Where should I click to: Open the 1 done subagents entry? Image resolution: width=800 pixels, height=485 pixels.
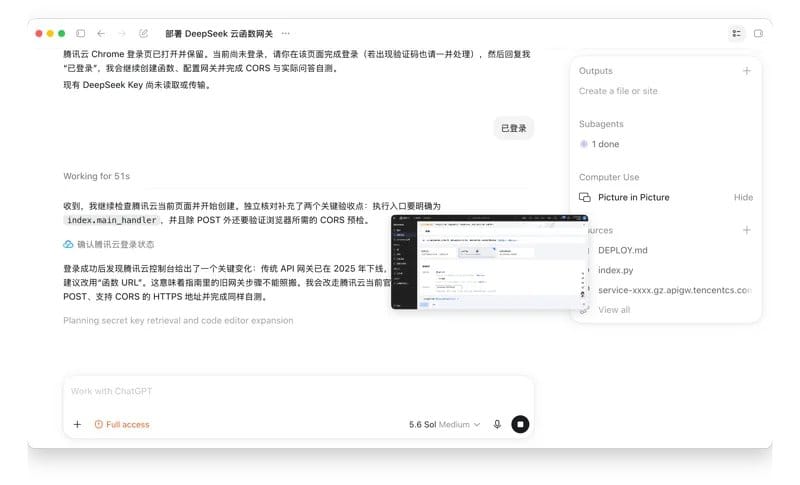tap(599, 144)
